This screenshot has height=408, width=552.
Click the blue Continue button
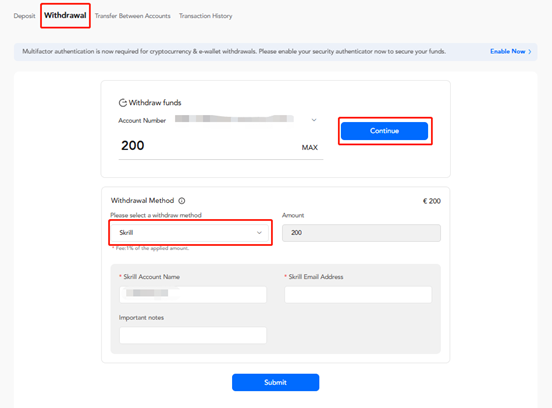tap(384, 131)
